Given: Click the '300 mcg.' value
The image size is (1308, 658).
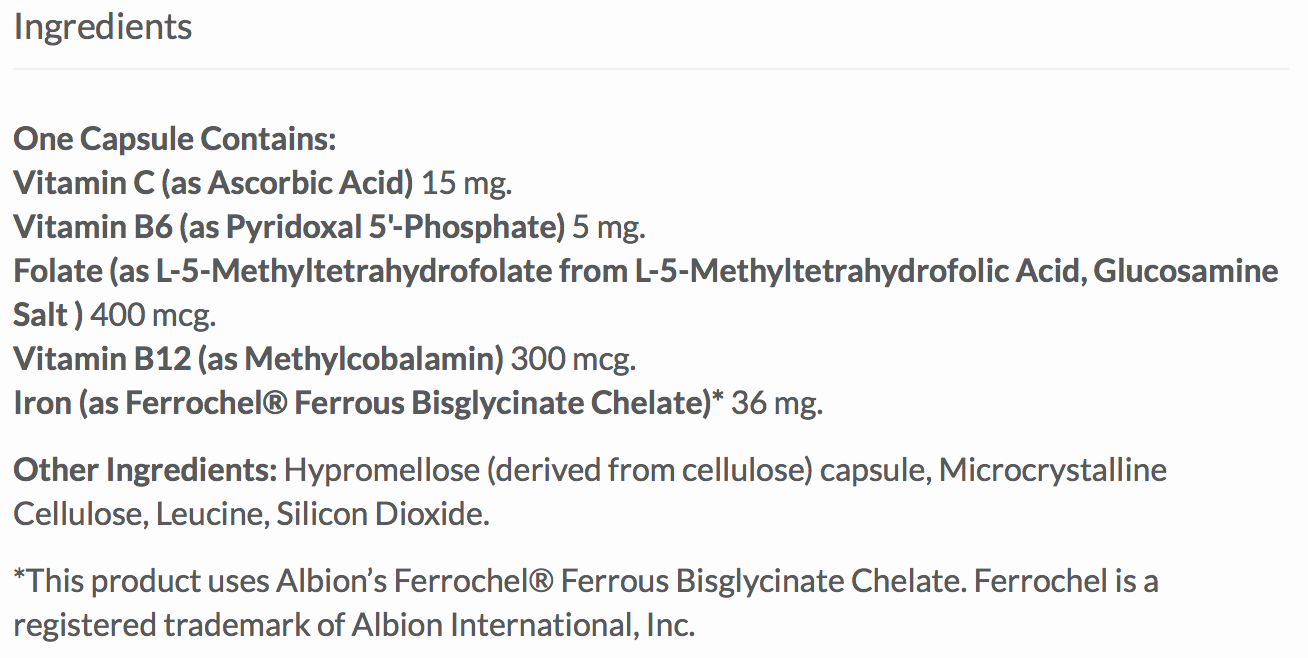Looking at the screenshot, I should 573,359.
